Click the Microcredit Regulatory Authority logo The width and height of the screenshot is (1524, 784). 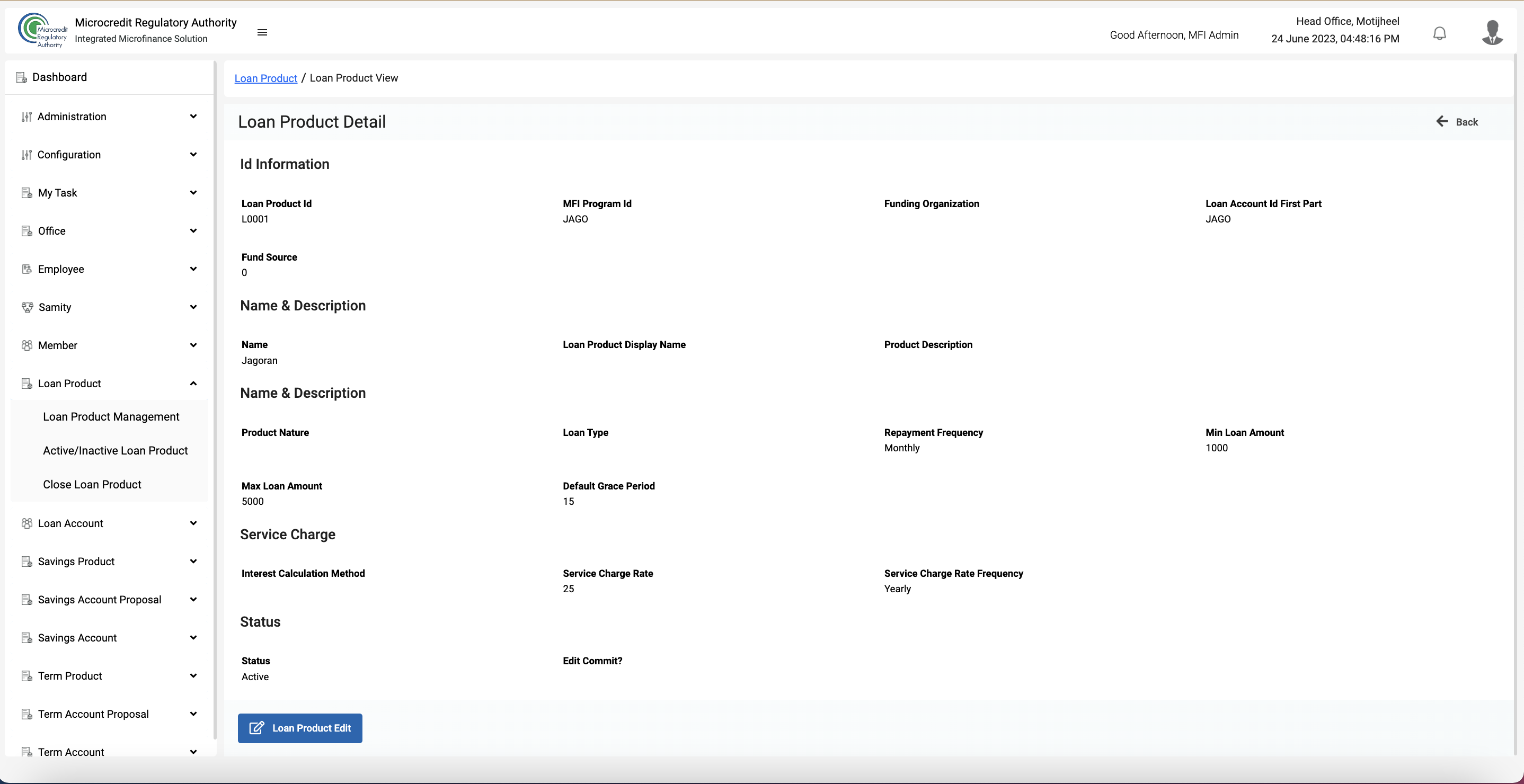coord(42,30)
